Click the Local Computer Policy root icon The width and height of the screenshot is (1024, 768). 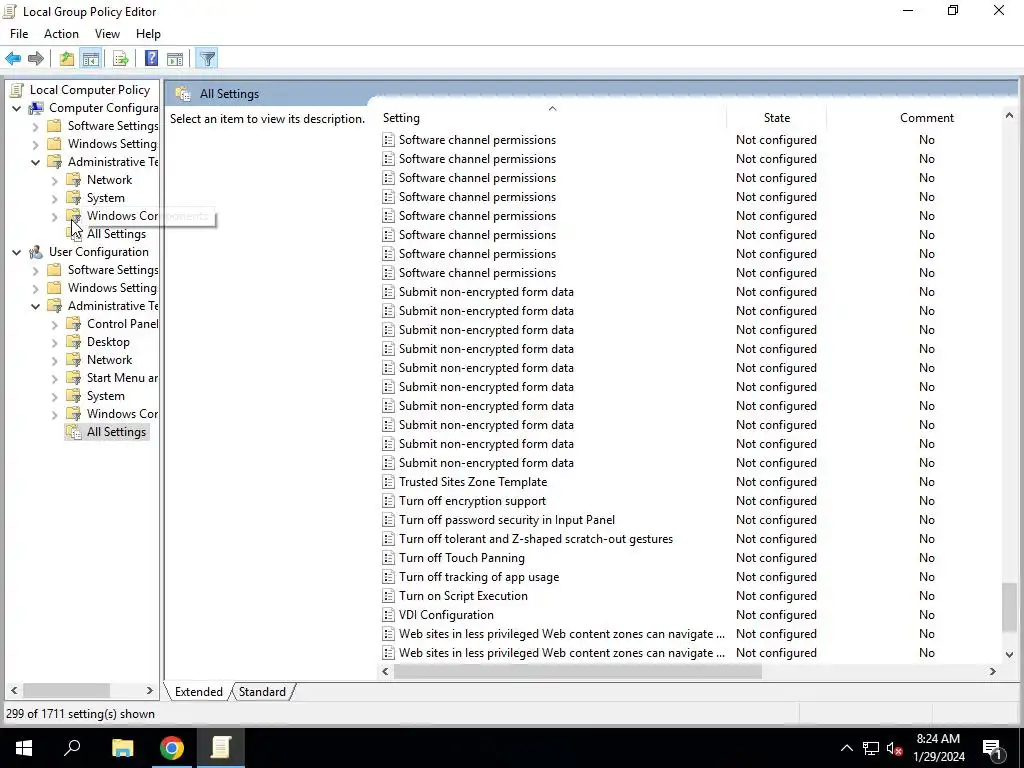click(x=17, y=90)
